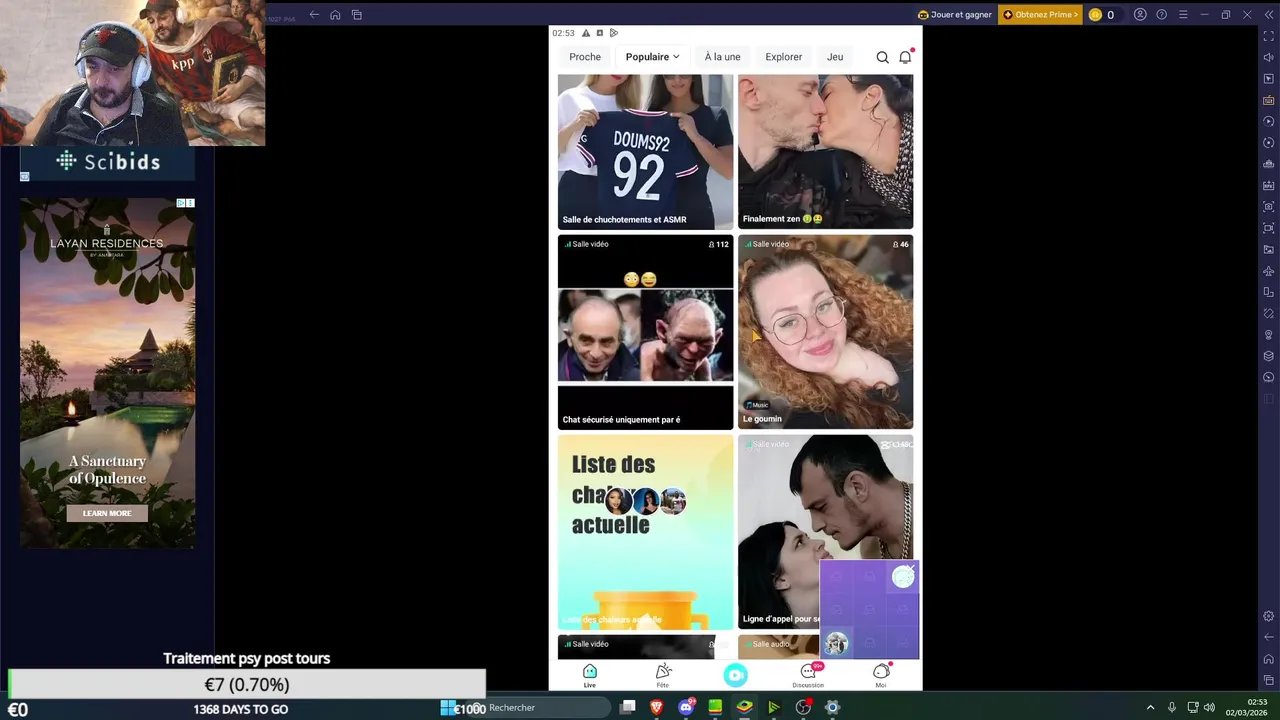Click LEARN MORE in the Layan Residences ad
This screenshot has width=1280, height=720.
[107, 513]
